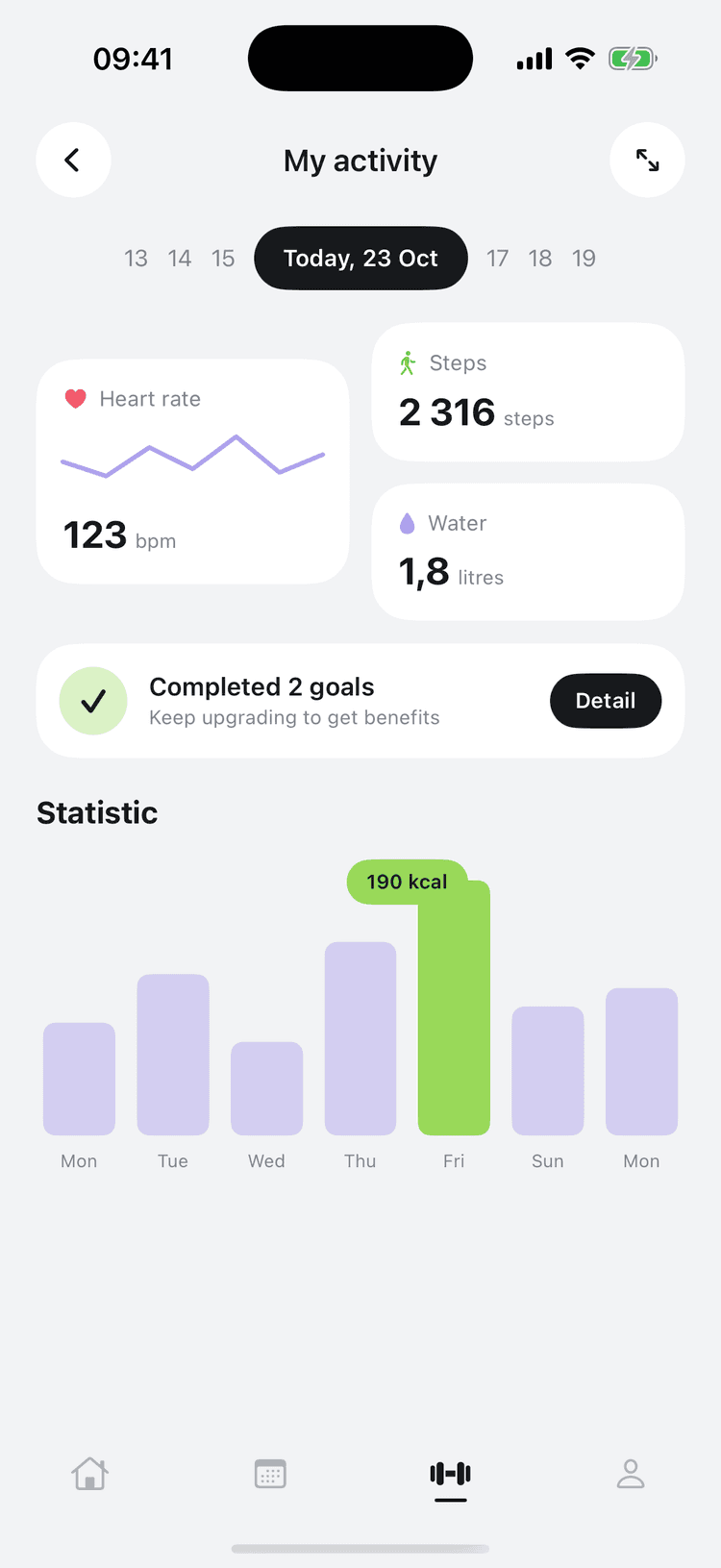This screenshot has width=721, height=1568.
Task: Select the Thu bar in the chart
Action: tap(360, 1038)
